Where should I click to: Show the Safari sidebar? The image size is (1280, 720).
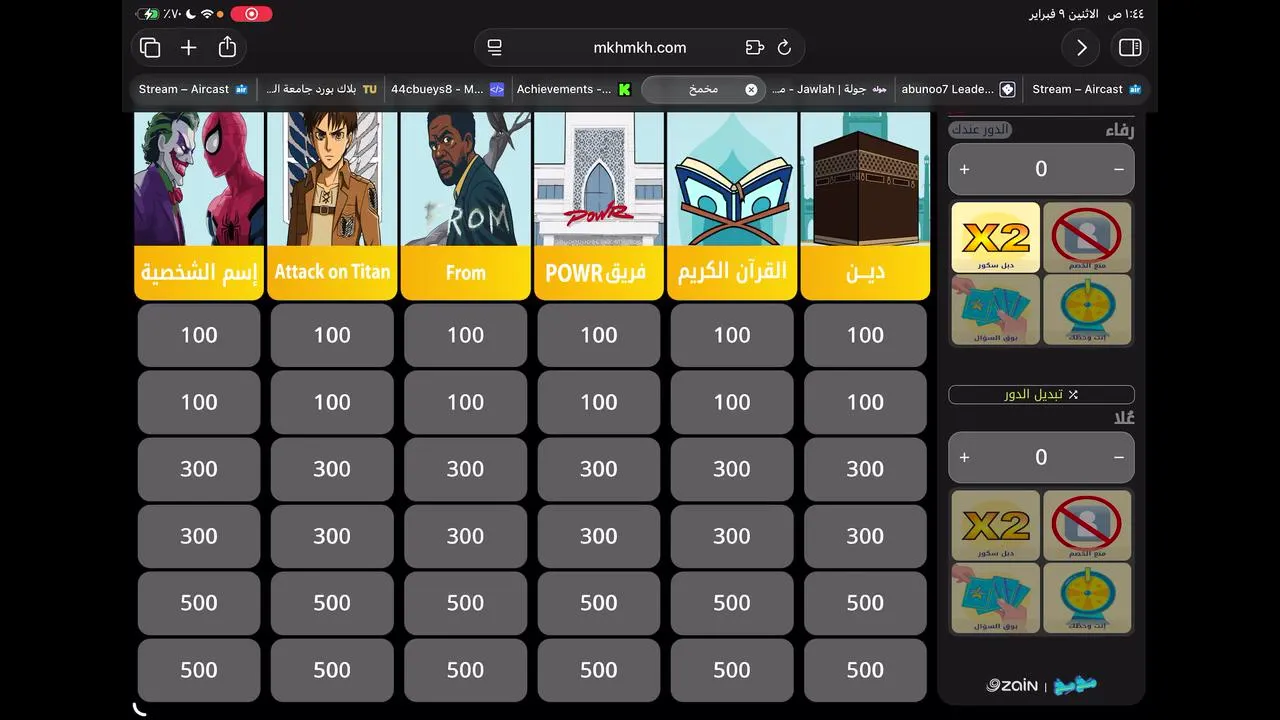(x=1130, y=48)
